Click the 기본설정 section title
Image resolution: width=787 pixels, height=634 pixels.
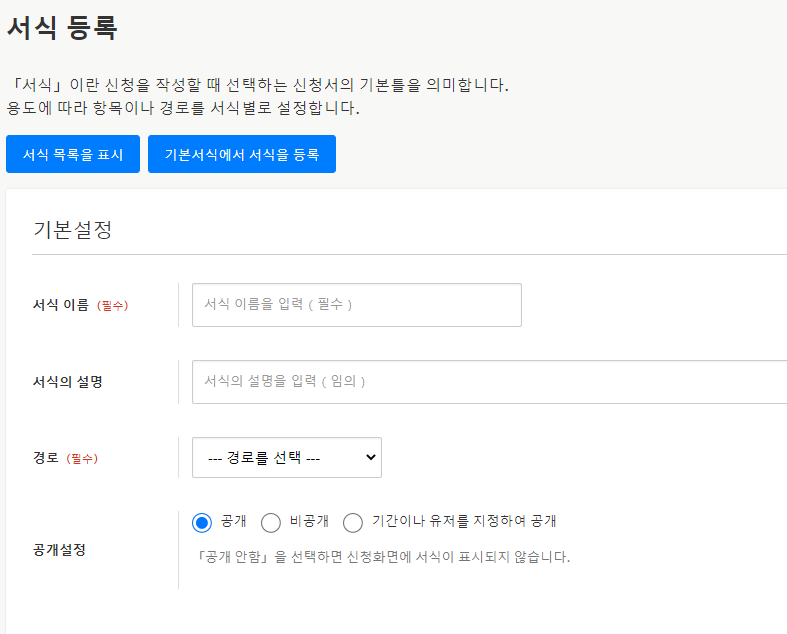[72, 229]
